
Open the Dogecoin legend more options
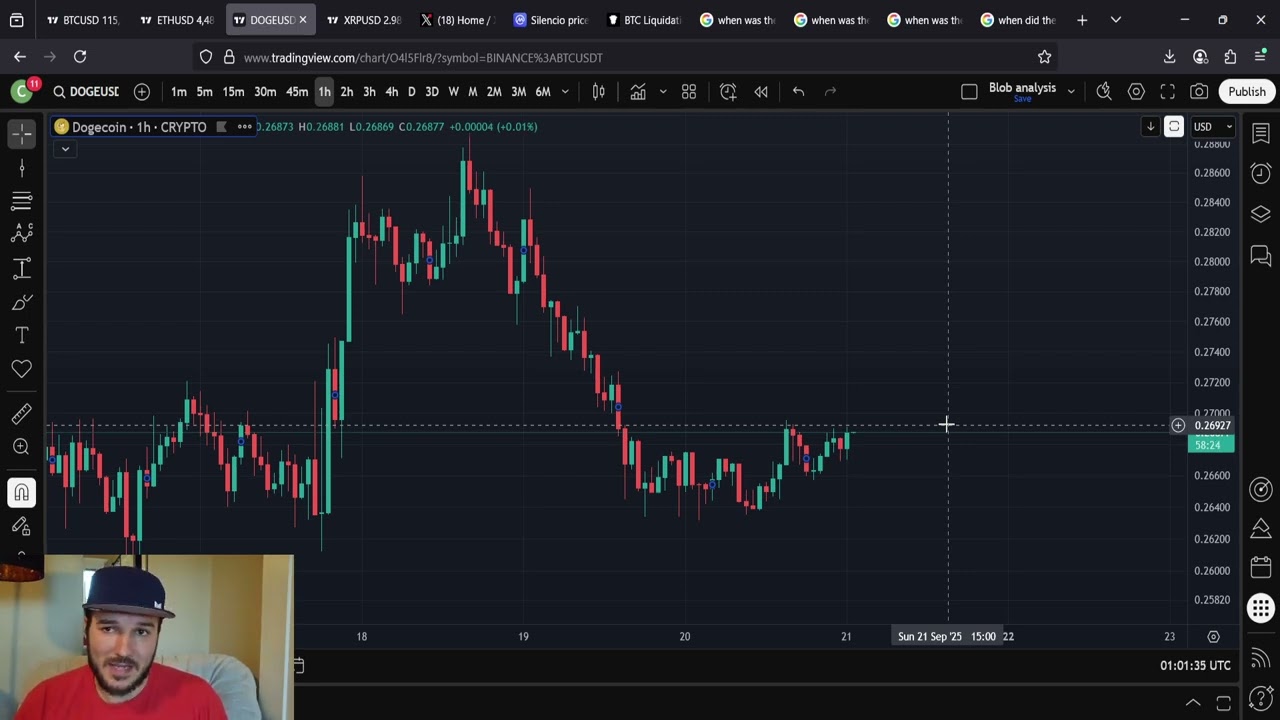(x=244, y=127)
